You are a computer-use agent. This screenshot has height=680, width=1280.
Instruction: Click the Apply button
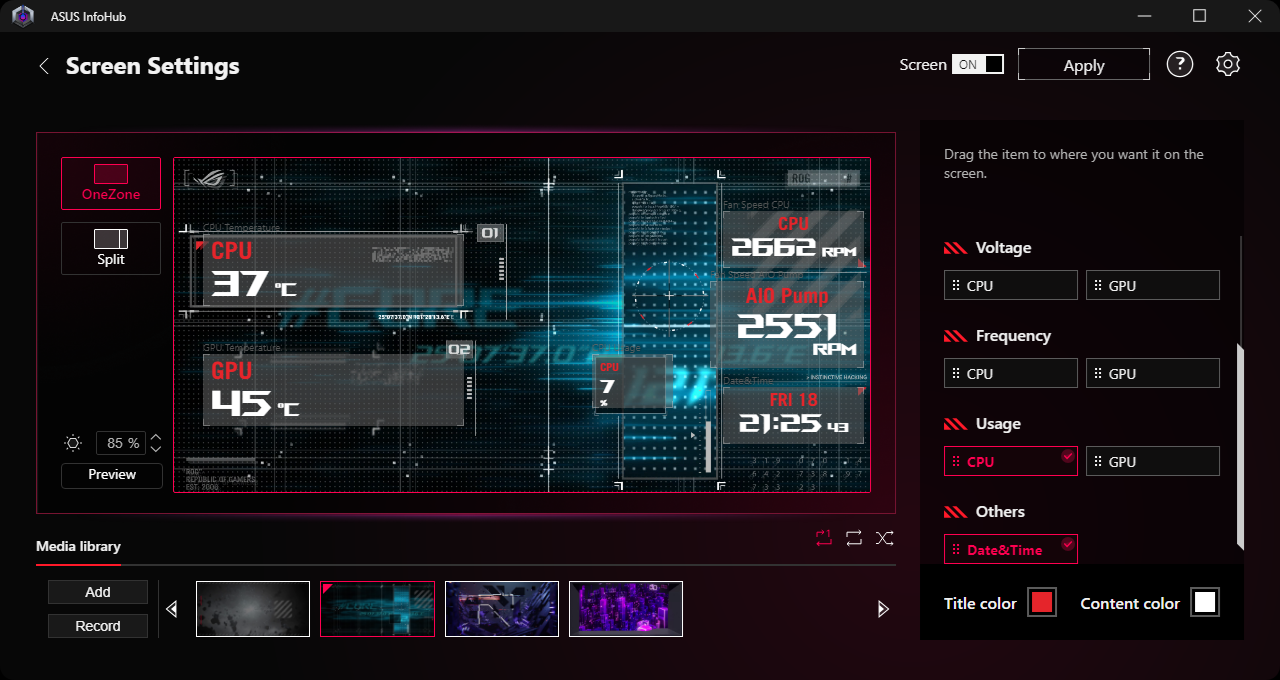coord(1084,65)
